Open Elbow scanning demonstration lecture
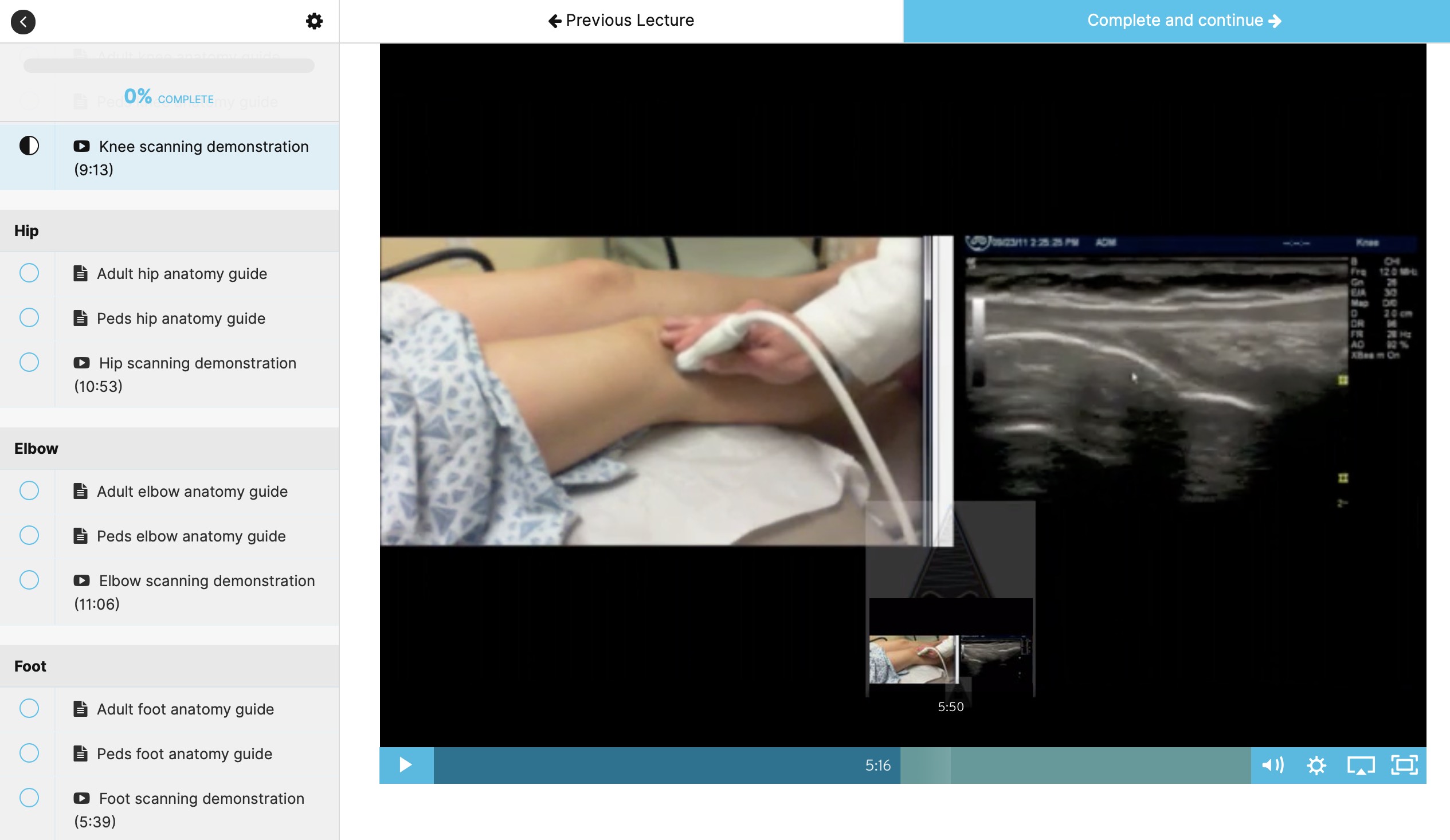Image resolution: width=1450 pixels, height=840 pixels. click(206, 581)
